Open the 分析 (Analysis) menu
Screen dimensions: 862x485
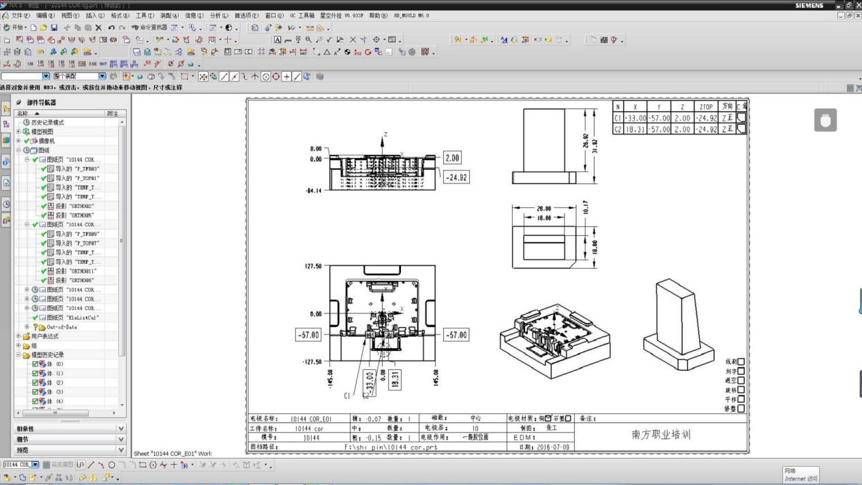coord(219,15)
